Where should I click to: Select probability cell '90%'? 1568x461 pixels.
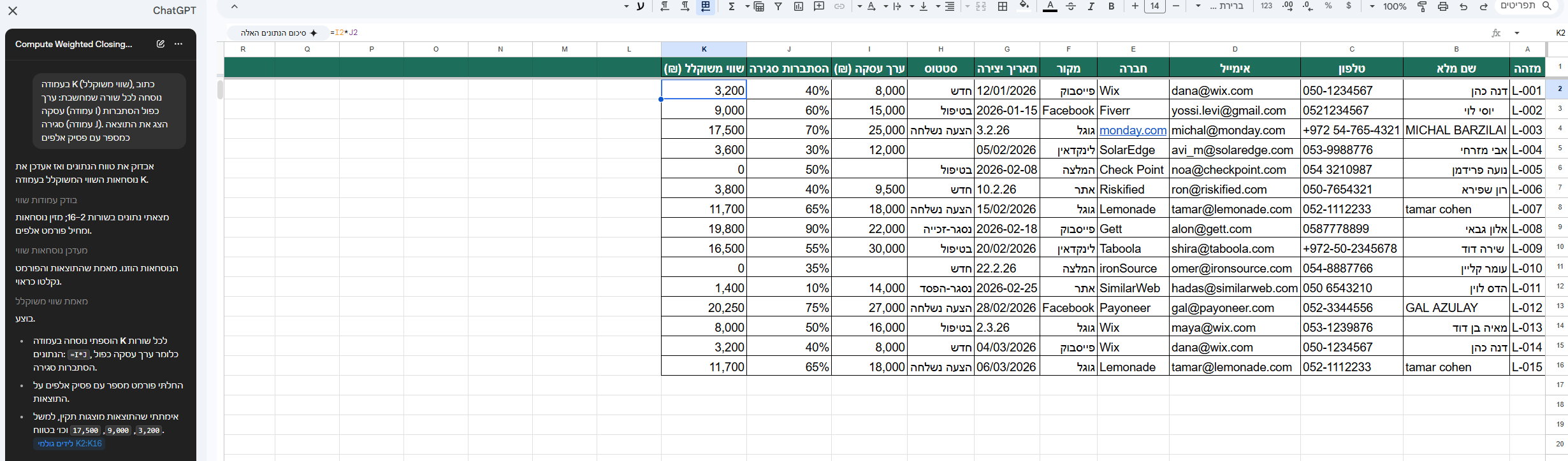[x=789, y=229]
